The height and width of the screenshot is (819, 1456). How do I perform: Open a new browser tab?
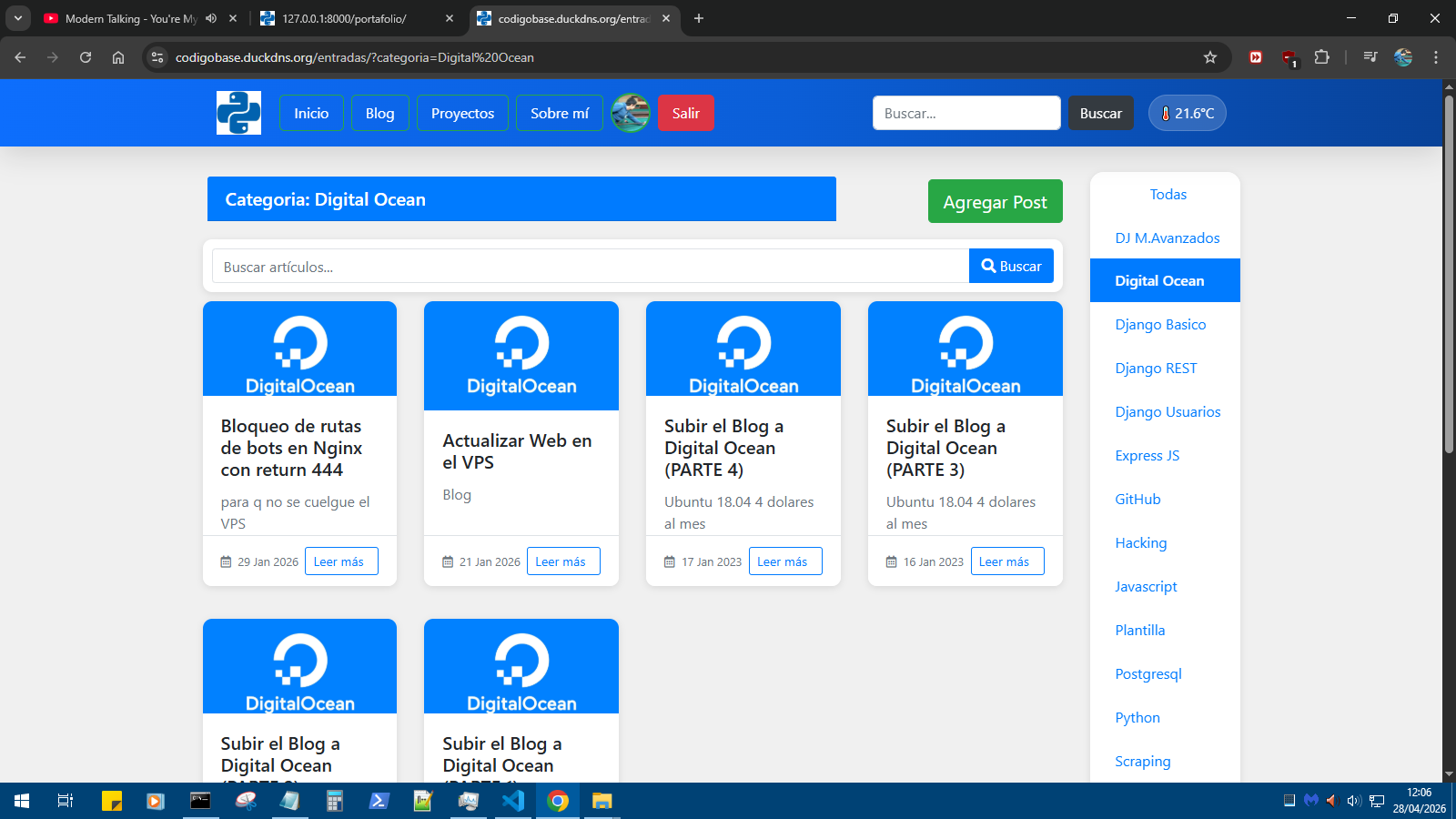coord(699,18)
